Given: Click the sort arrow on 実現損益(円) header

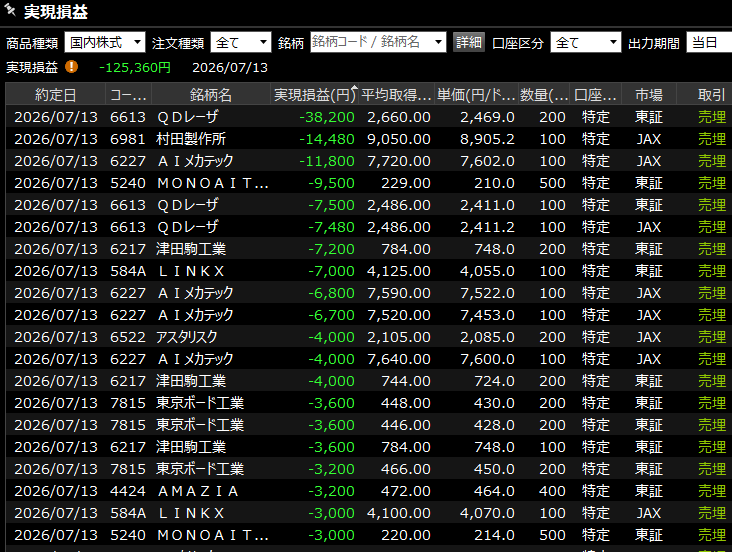Looking at the screenshot, I should pyautogui.click(x=354, y=89).
